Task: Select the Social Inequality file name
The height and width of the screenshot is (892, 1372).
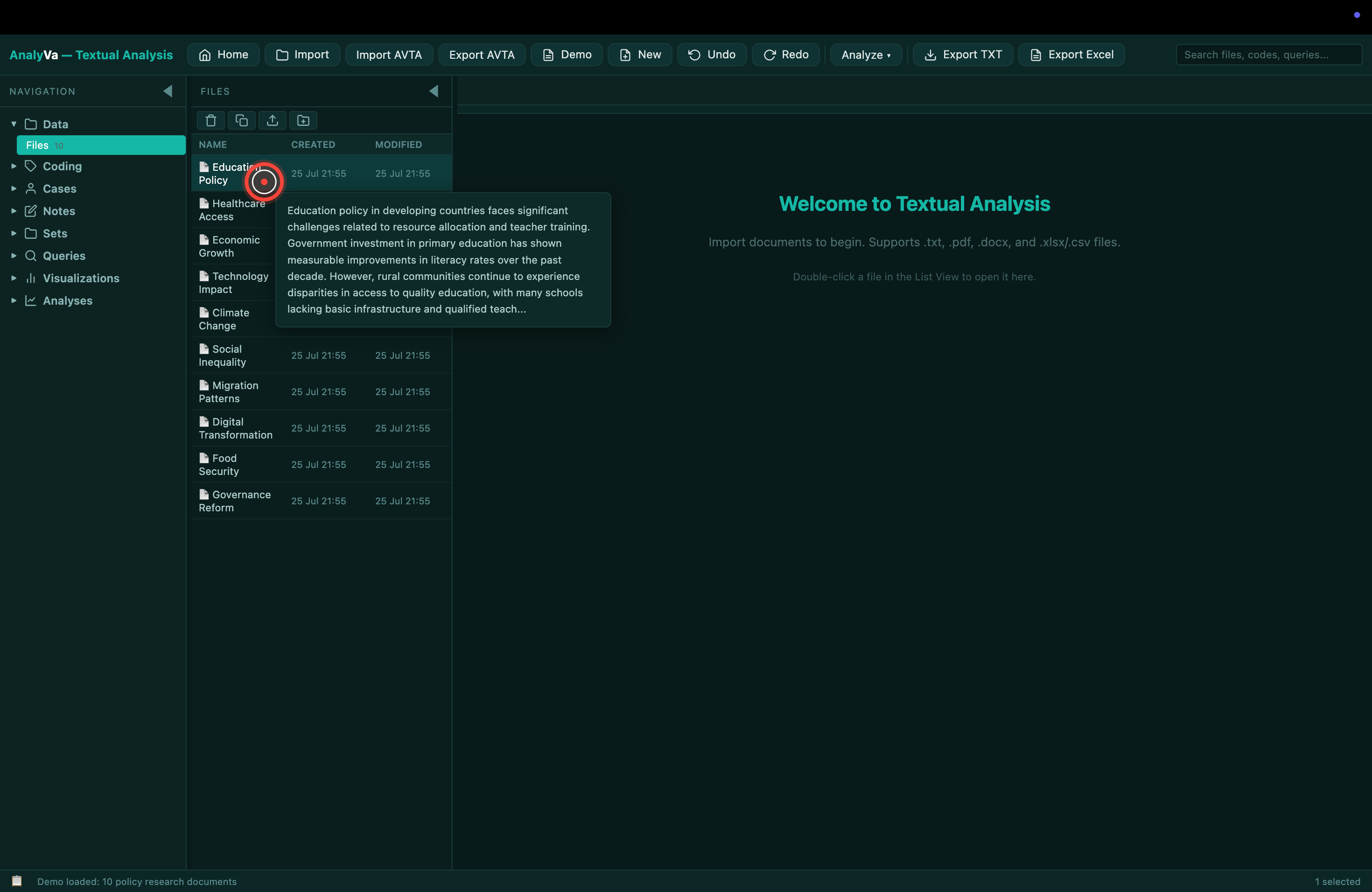Action: point(223,355)
